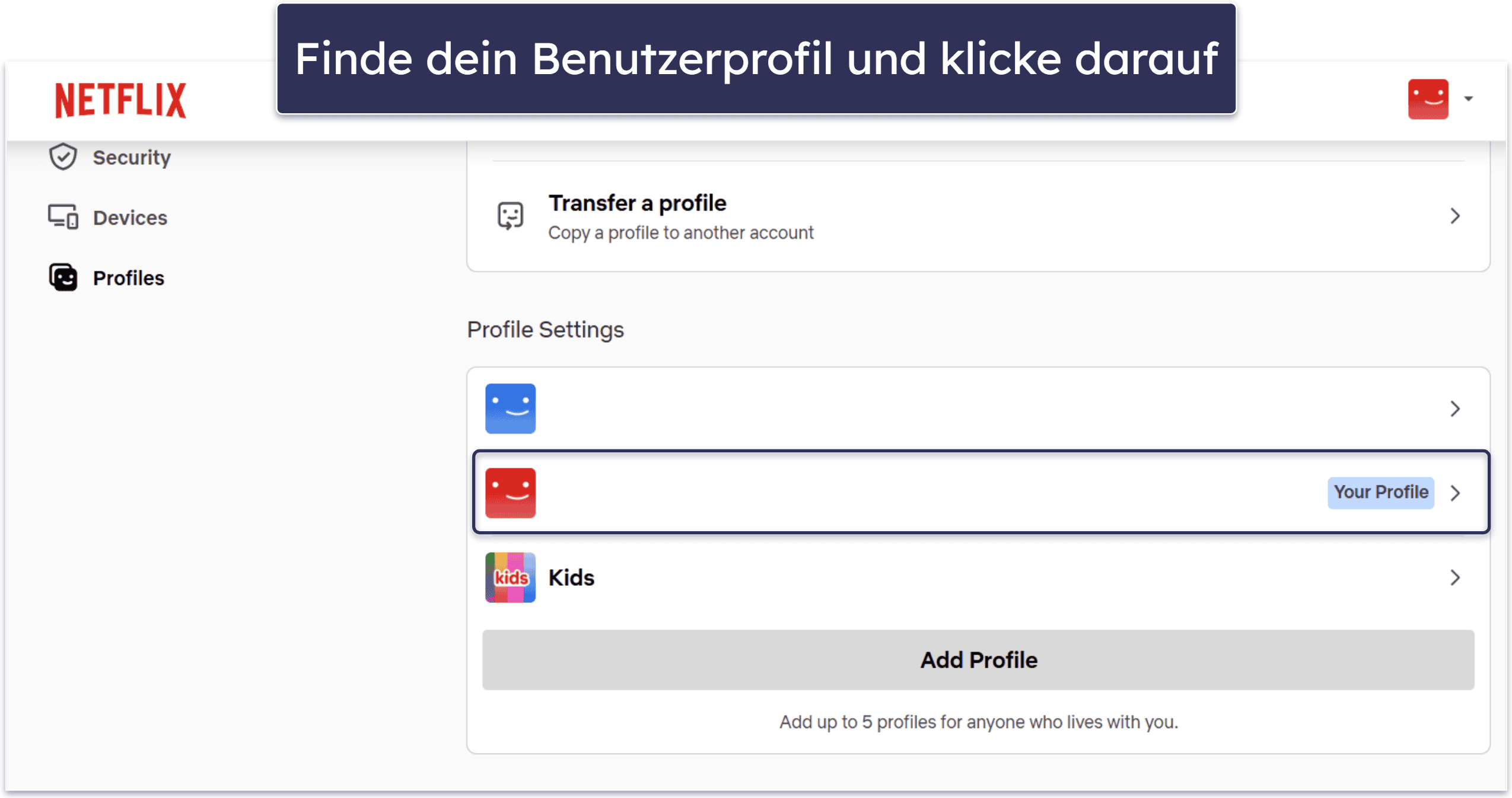Image resolution: width=1512 pixels, height=798 pixels.
Task: Expand the Transfer a profile chevron
Action: click(1454, 216)
